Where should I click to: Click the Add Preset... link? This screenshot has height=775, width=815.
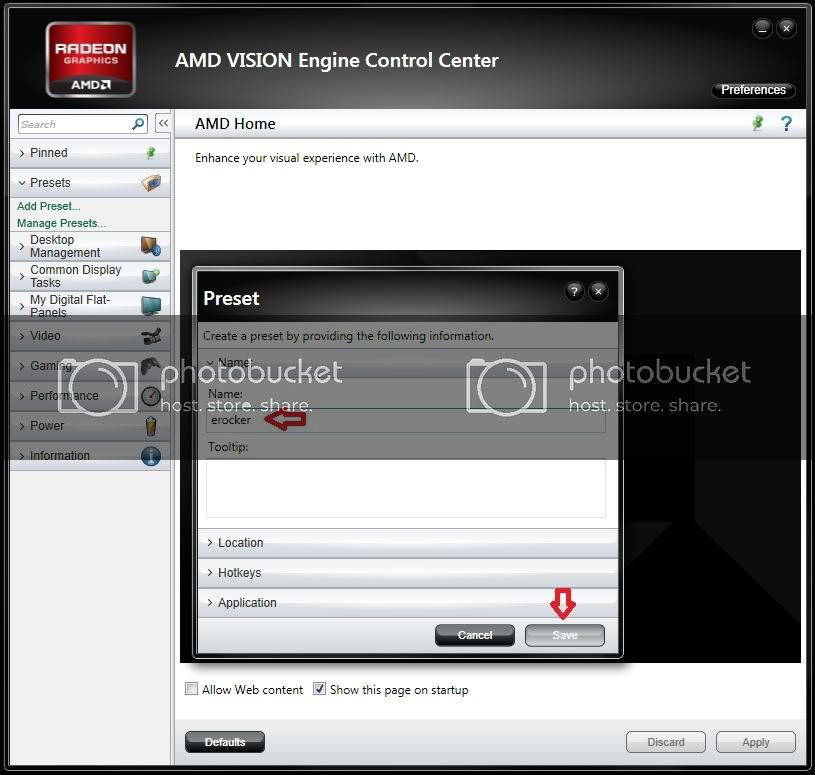coord(48,206)
